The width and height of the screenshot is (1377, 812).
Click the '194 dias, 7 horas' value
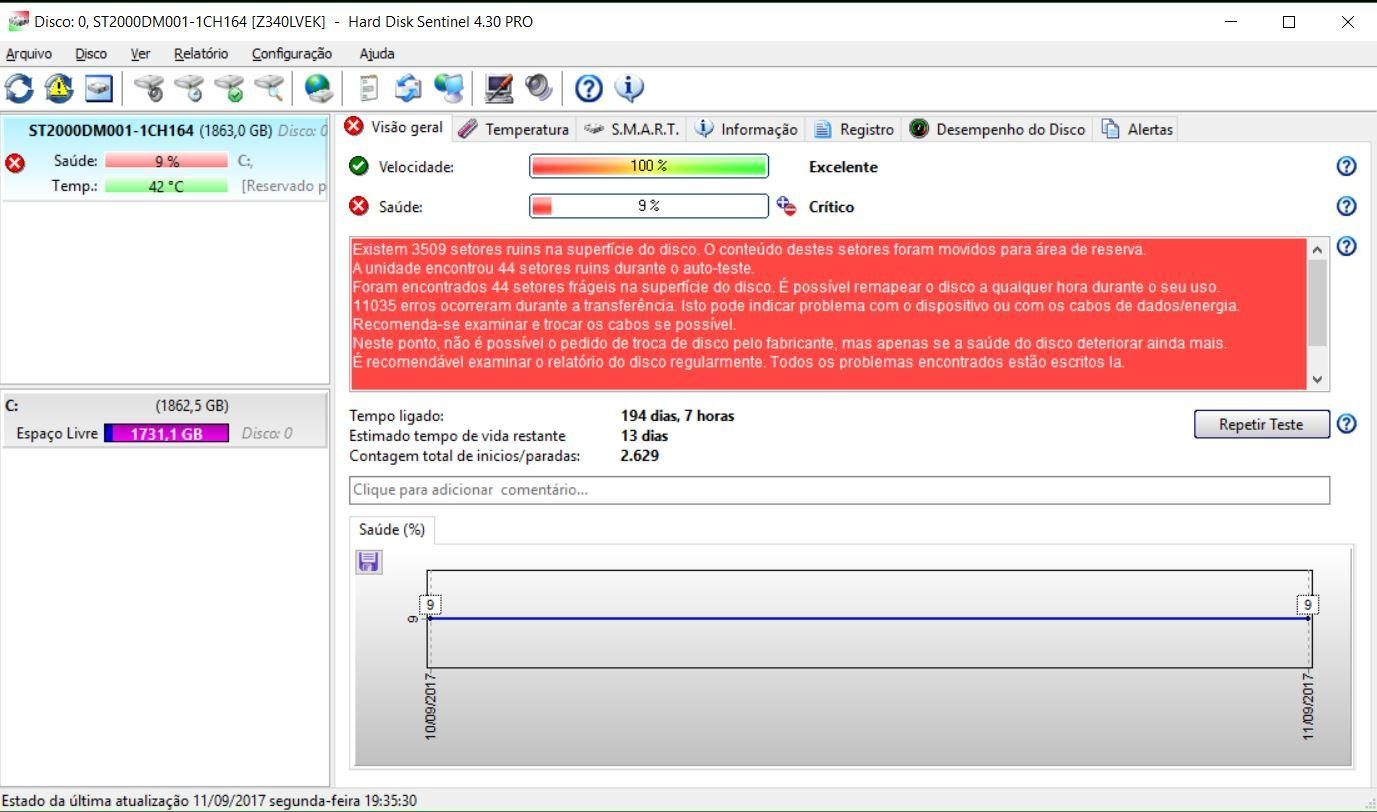point(677,416)
